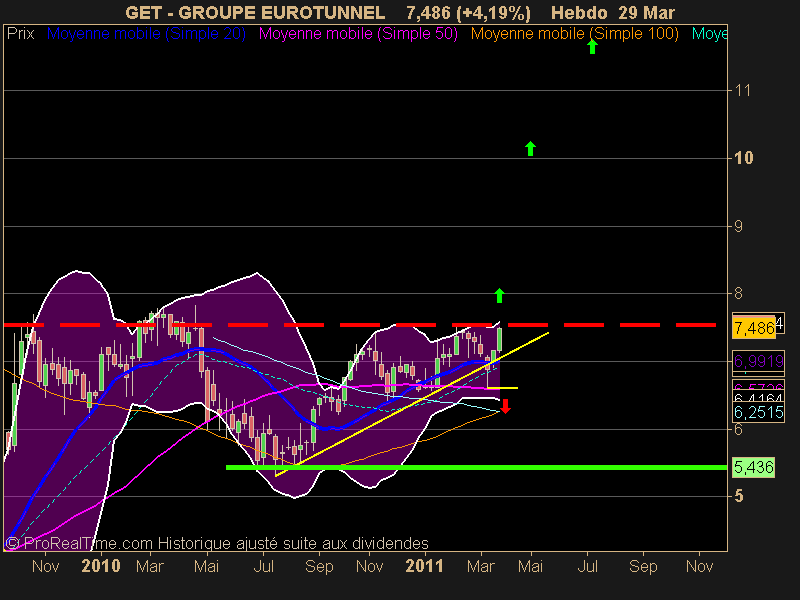800x600 pixels.
Task: Select the 'Moyenne mobile (Simple 20)' legend entry
Action: click(146, 34)
